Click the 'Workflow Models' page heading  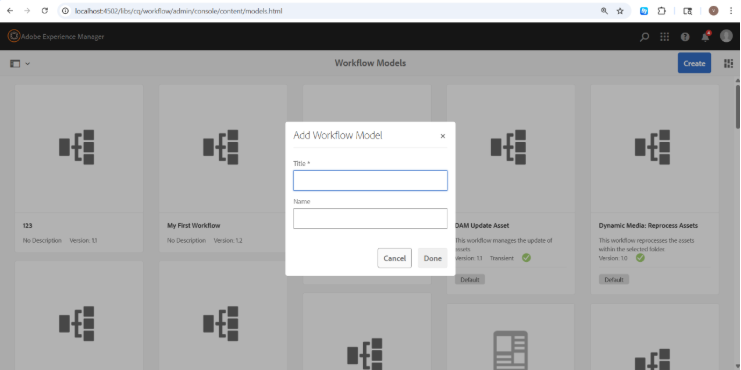point(370,63)
